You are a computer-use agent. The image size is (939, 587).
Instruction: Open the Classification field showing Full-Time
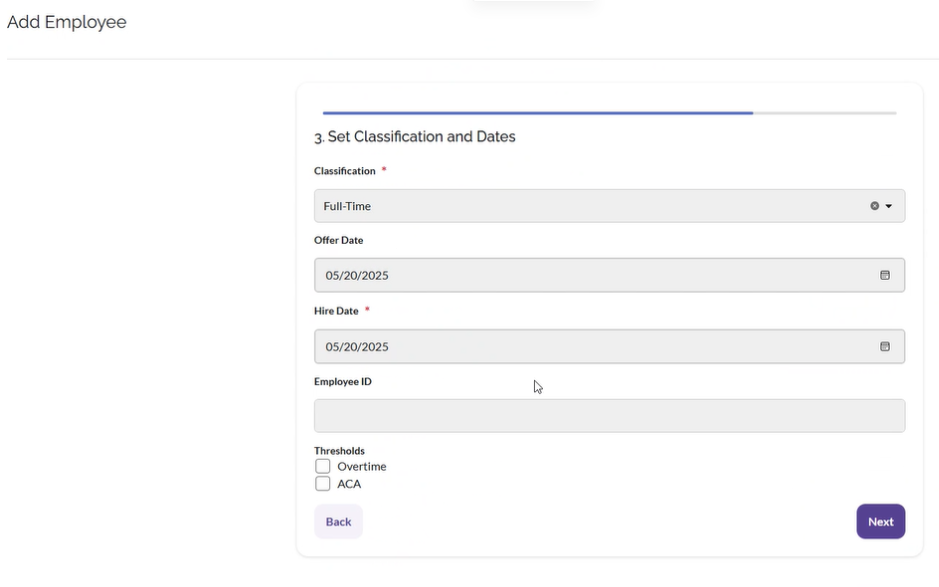[590, 206]
